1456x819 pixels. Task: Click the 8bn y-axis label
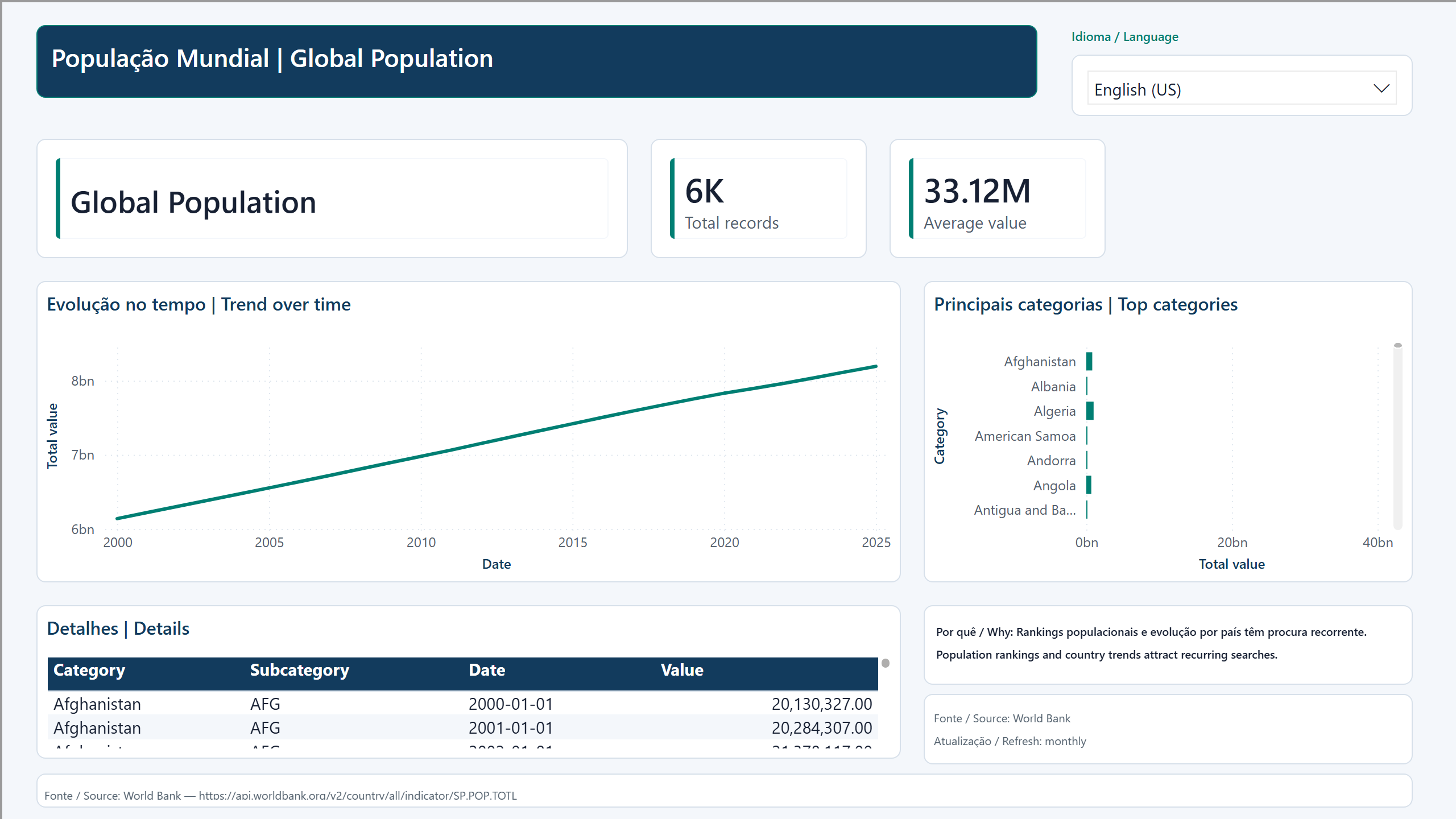(x=82, y=381)
